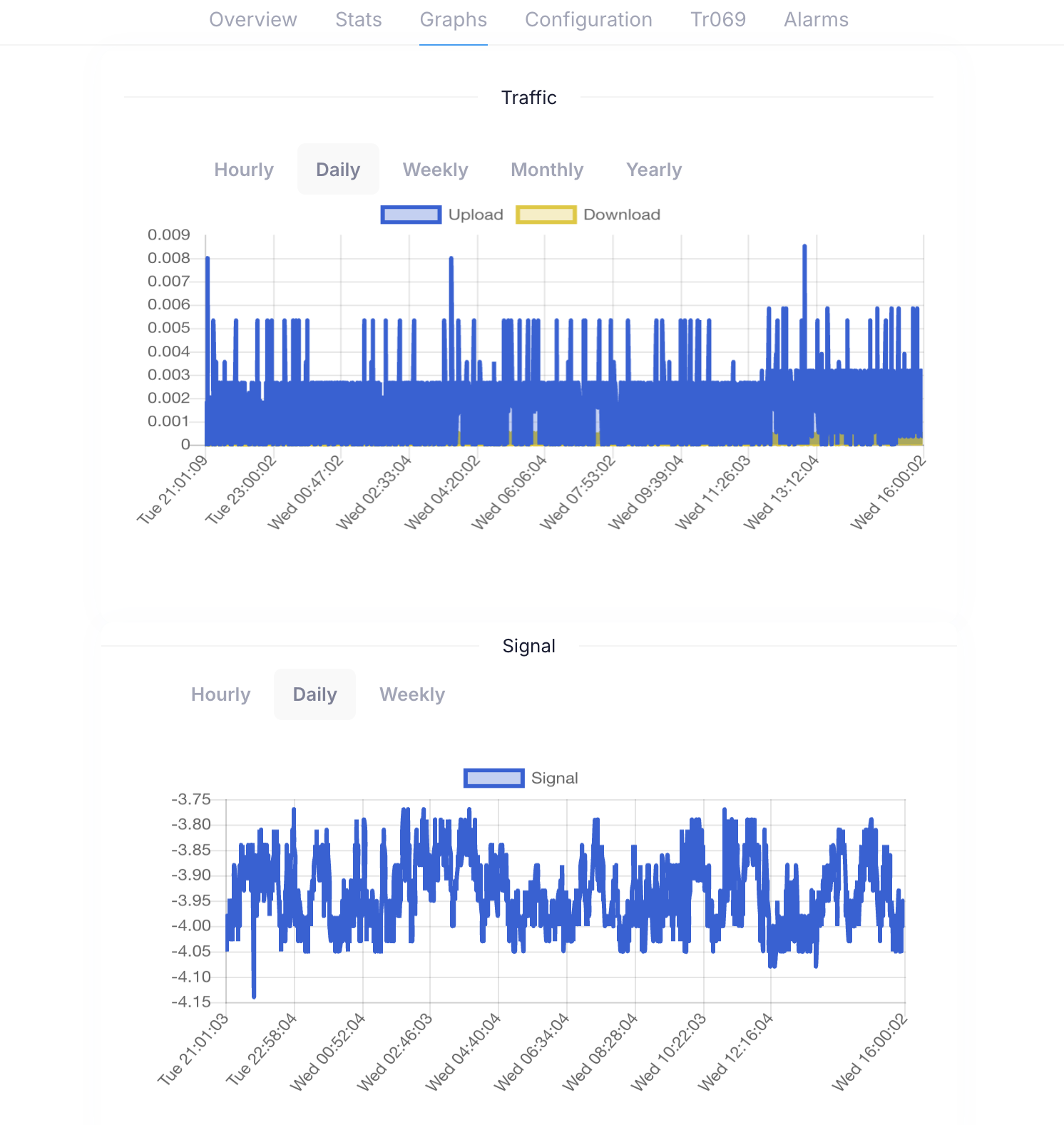1064x1125 pixels.
Task: Click the Download legend label
Action: click(621, 215)
